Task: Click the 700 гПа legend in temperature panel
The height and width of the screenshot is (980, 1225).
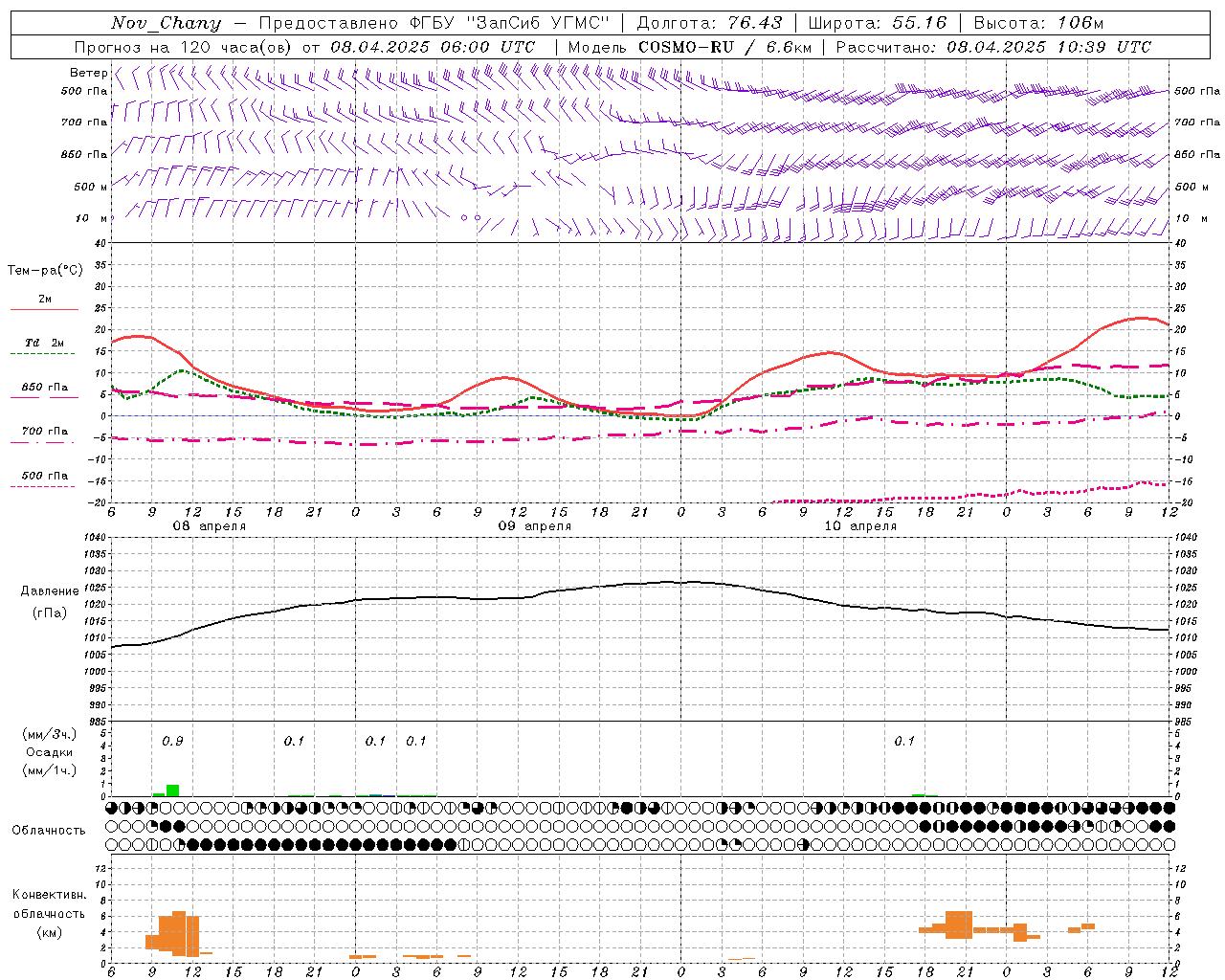Action: 45,432
